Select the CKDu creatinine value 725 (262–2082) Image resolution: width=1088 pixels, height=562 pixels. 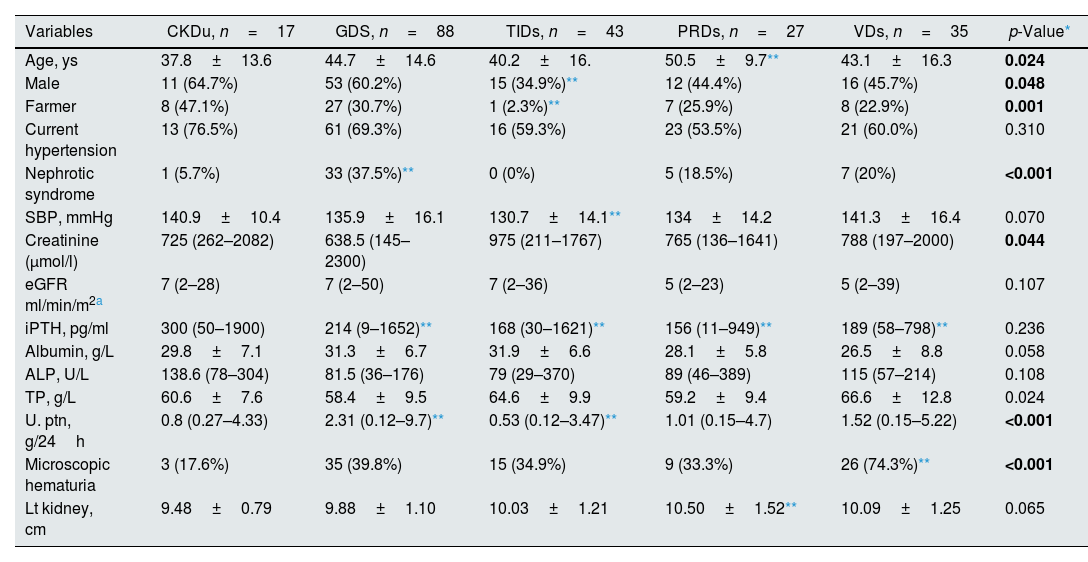[219, 240]
